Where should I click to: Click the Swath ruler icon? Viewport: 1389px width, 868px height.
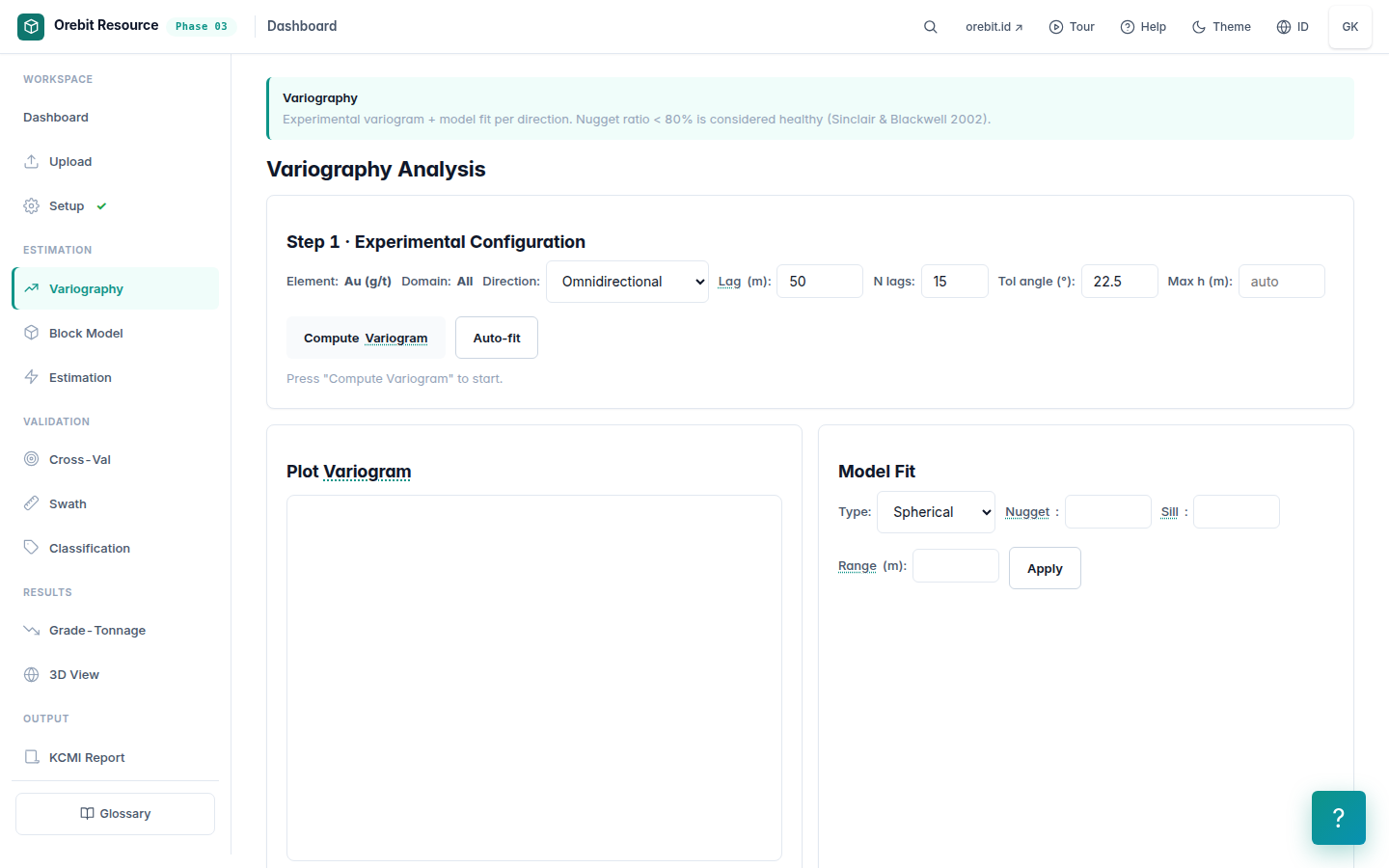pos(32,503)
